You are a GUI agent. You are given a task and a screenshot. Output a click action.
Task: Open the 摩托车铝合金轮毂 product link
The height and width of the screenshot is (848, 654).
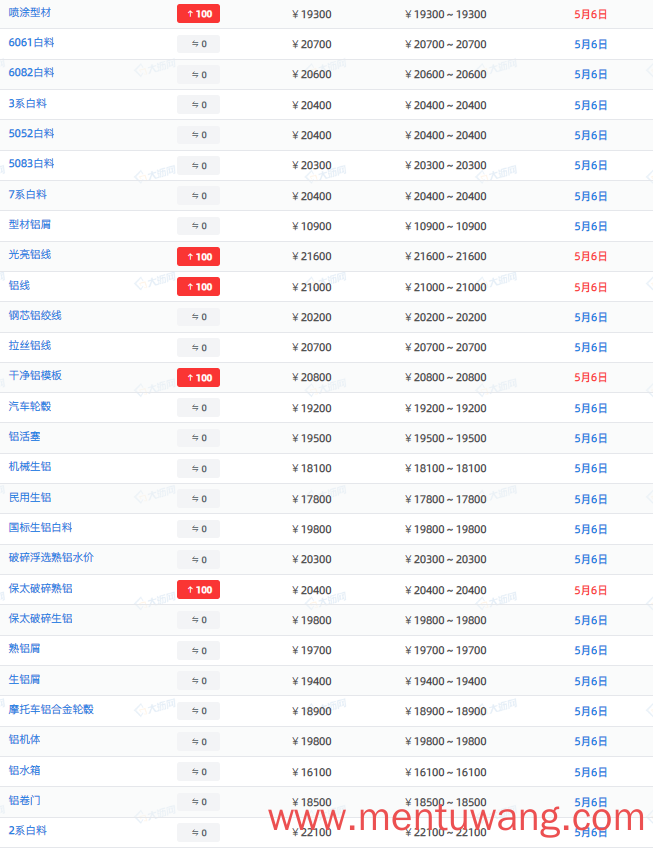[x=51, y=709]
